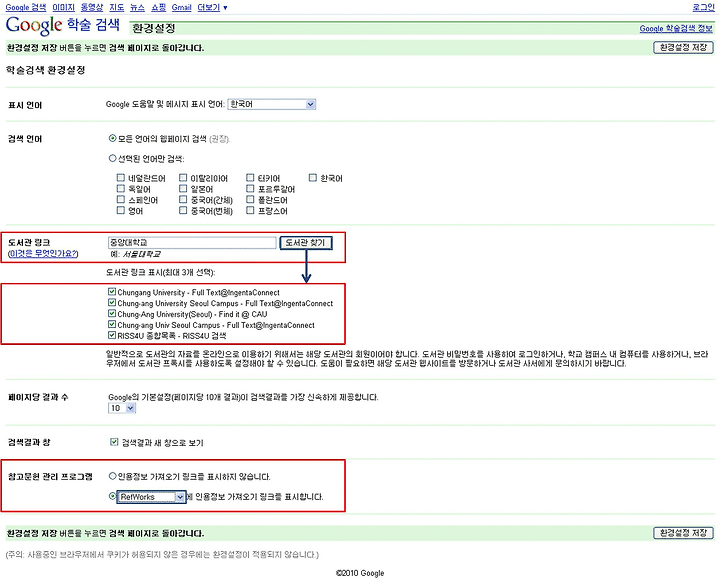720x587 pixels.
Task: Open the 이미지 link in top bar
Action: [63, 7]
